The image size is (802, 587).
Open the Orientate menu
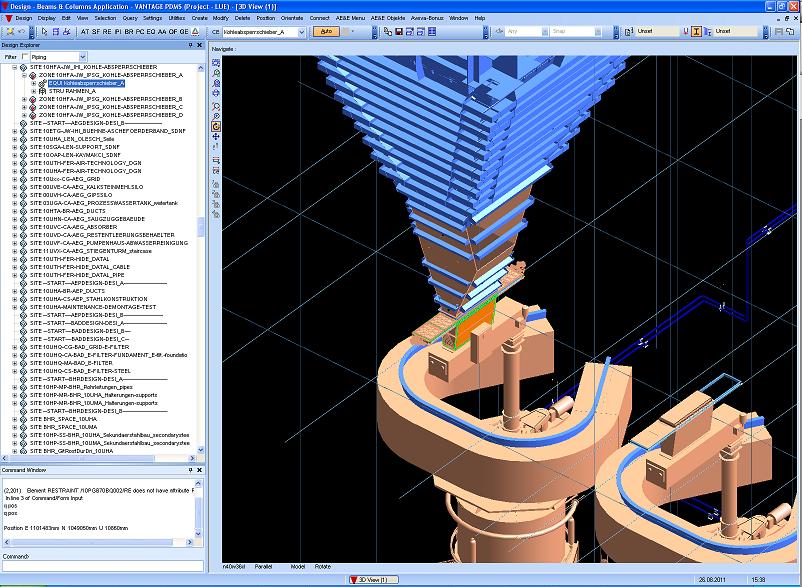[x=292, y=18]
